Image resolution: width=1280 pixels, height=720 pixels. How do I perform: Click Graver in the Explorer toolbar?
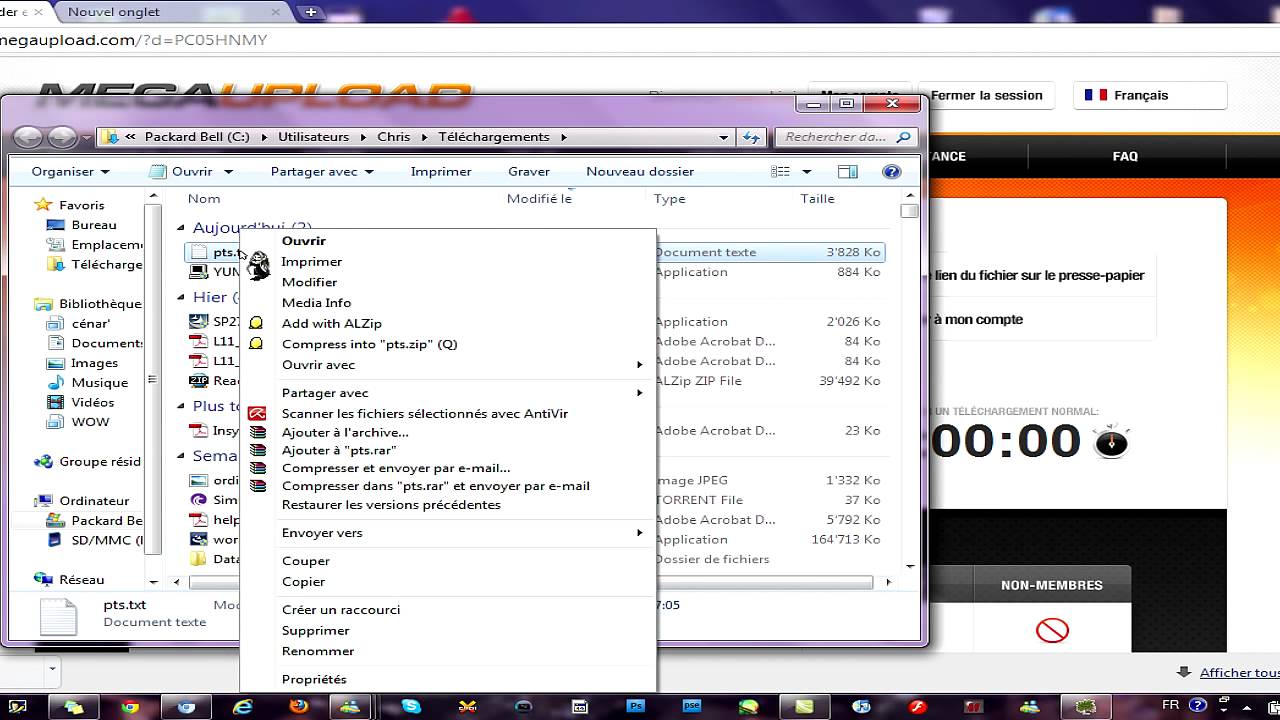(529, 171)
